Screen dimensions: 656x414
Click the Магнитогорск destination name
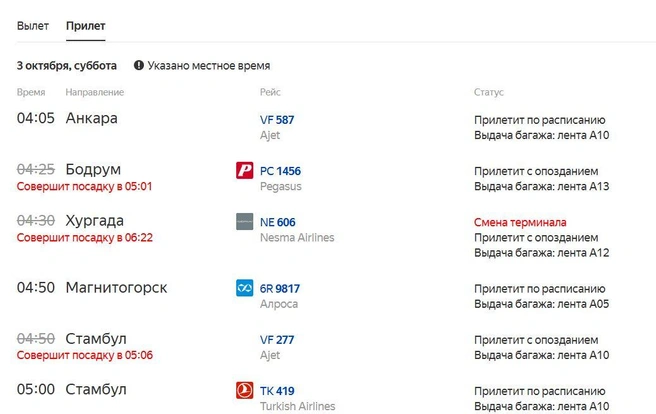pos(116,288)
